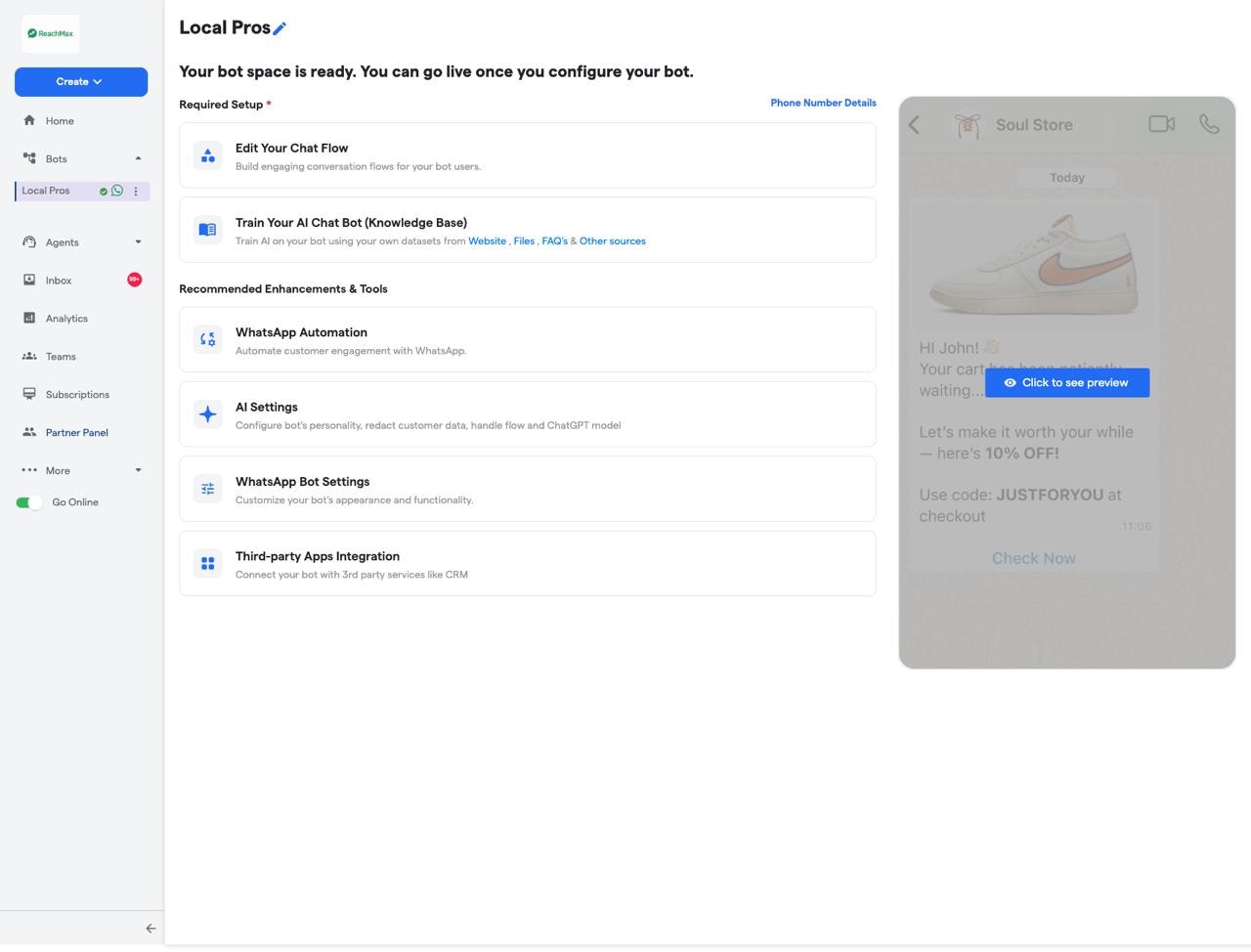Collapse the Bots section in the sidebar
This screenshot has height=952, width=1251.
(138, 157)
